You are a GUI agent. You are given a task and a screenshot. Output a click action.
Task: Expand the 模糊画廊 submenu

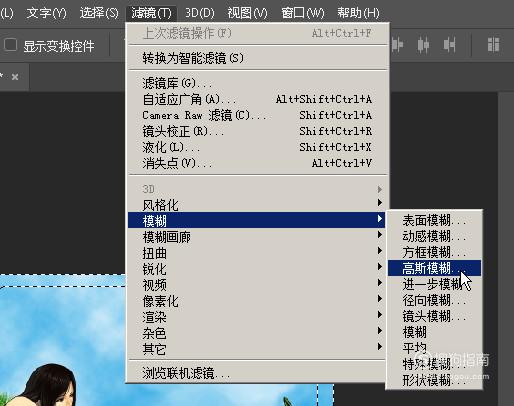257,236
